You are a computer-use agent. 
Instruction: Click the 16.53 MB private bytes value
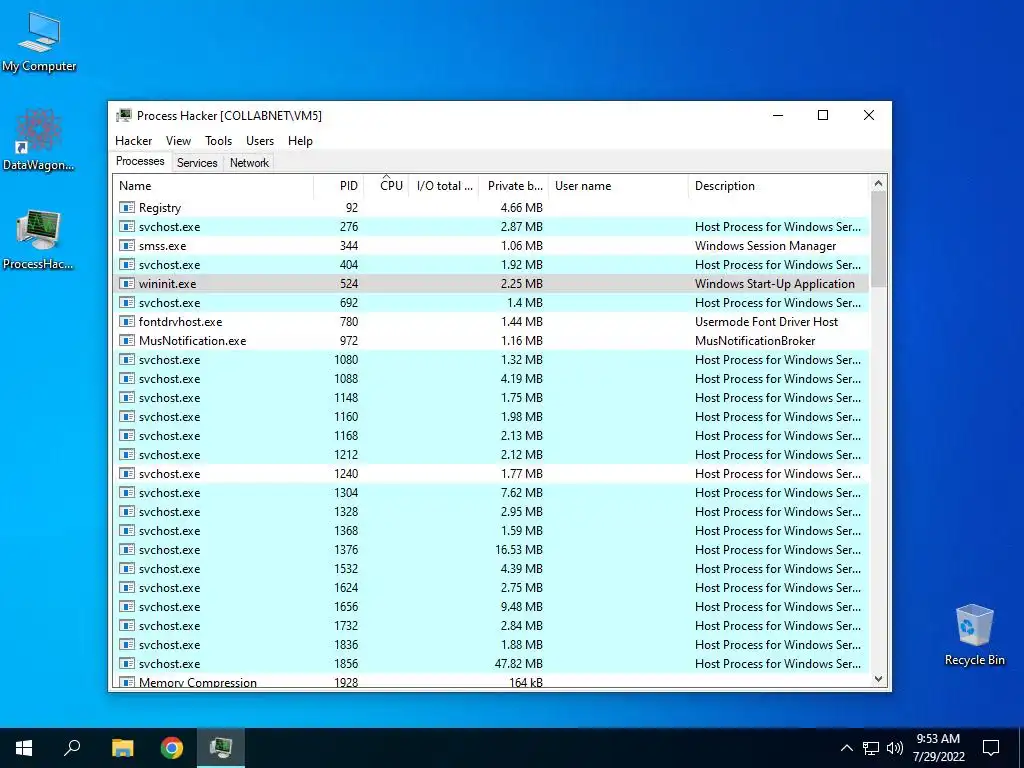click(x=519, y=550)
